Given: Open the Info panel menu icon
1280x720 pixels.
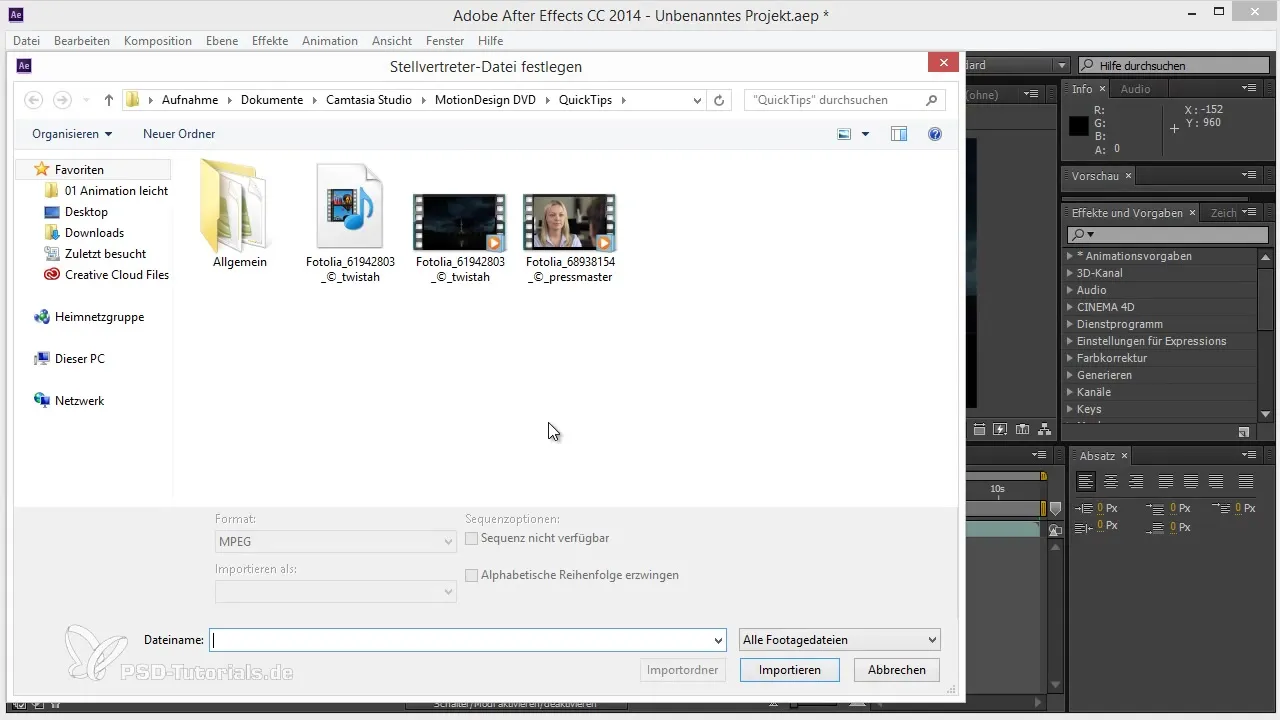Looking at the screenshot, I should (x=1248, y=89).
